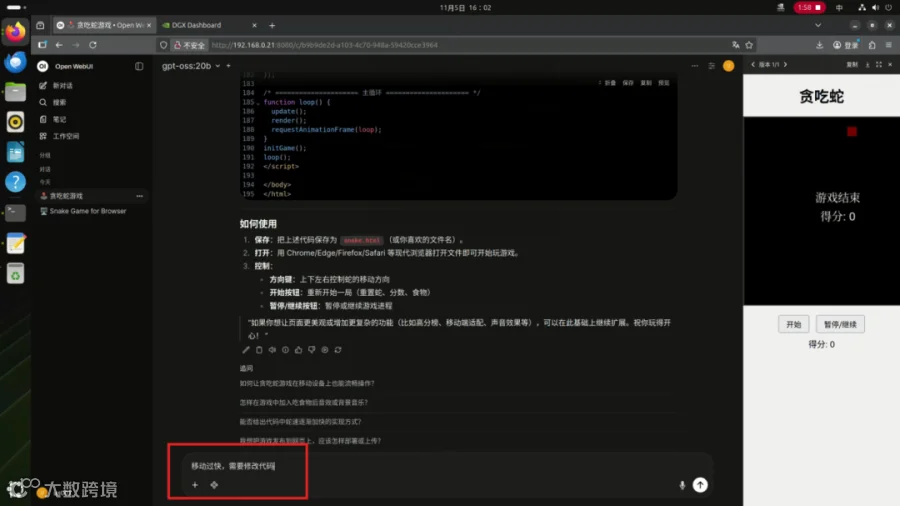This screenshot has height=506, width=900.
Task: Start a new chat (新对话)
Action: point(56,85)
